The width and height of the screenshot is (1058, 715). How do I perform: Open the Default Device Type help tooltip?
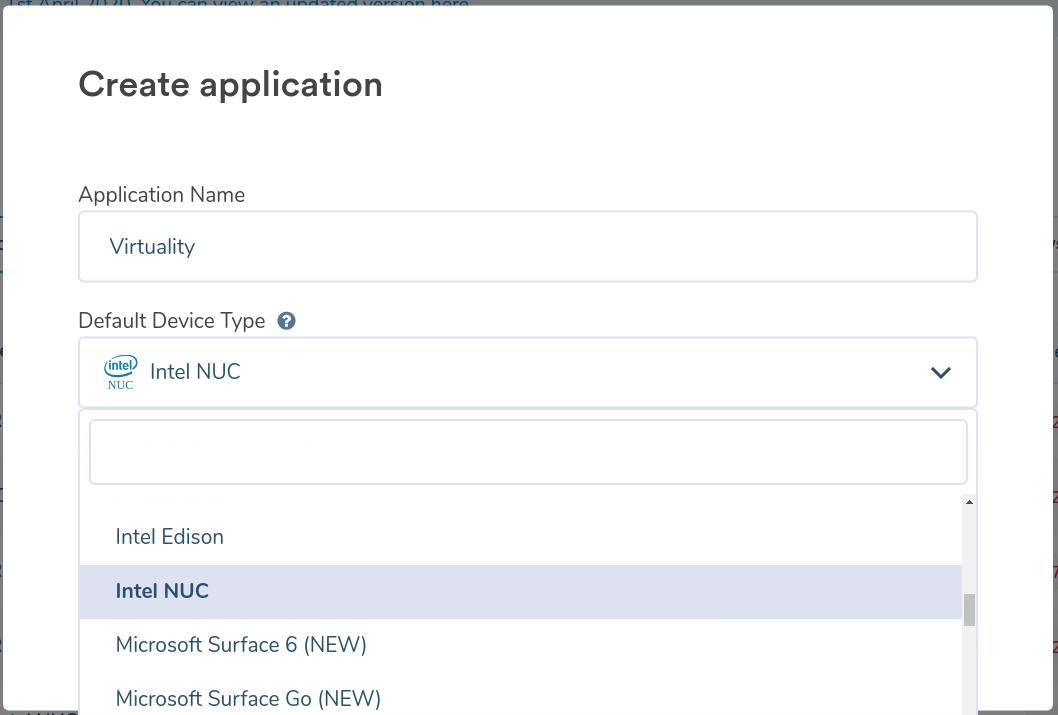[286, 320]
